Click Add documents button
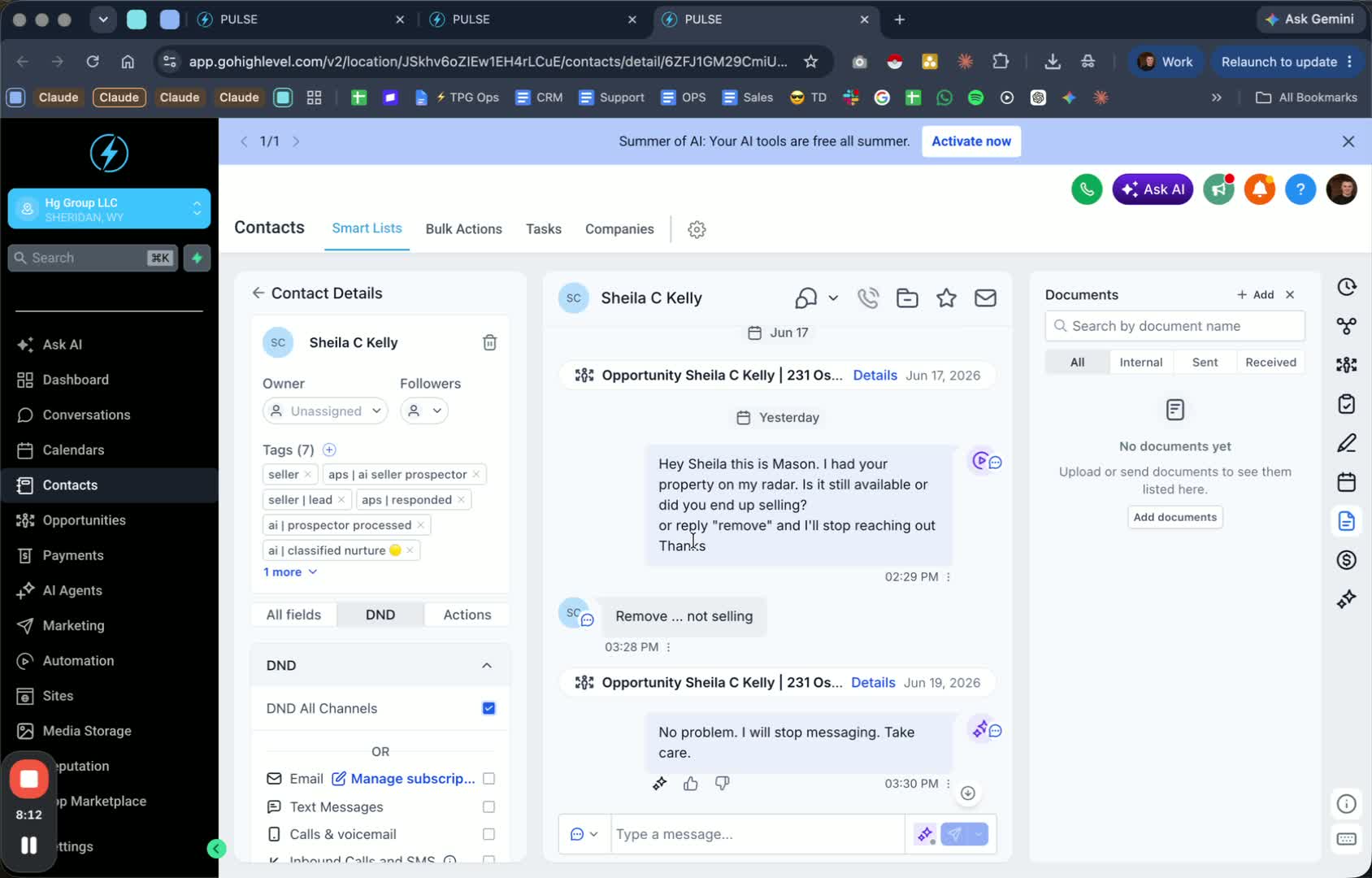1372x878 pixels. pos(1175,517)
